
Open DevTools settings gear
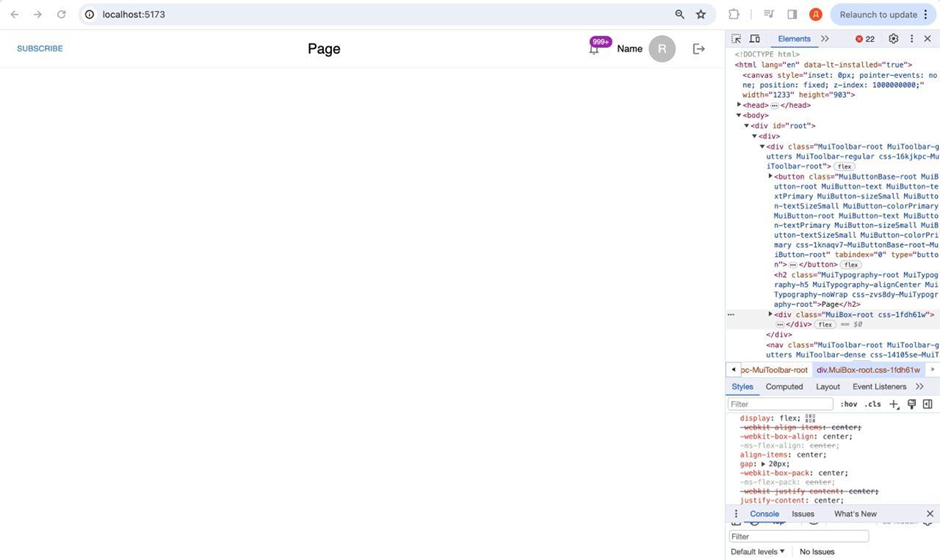click(893, 39)
